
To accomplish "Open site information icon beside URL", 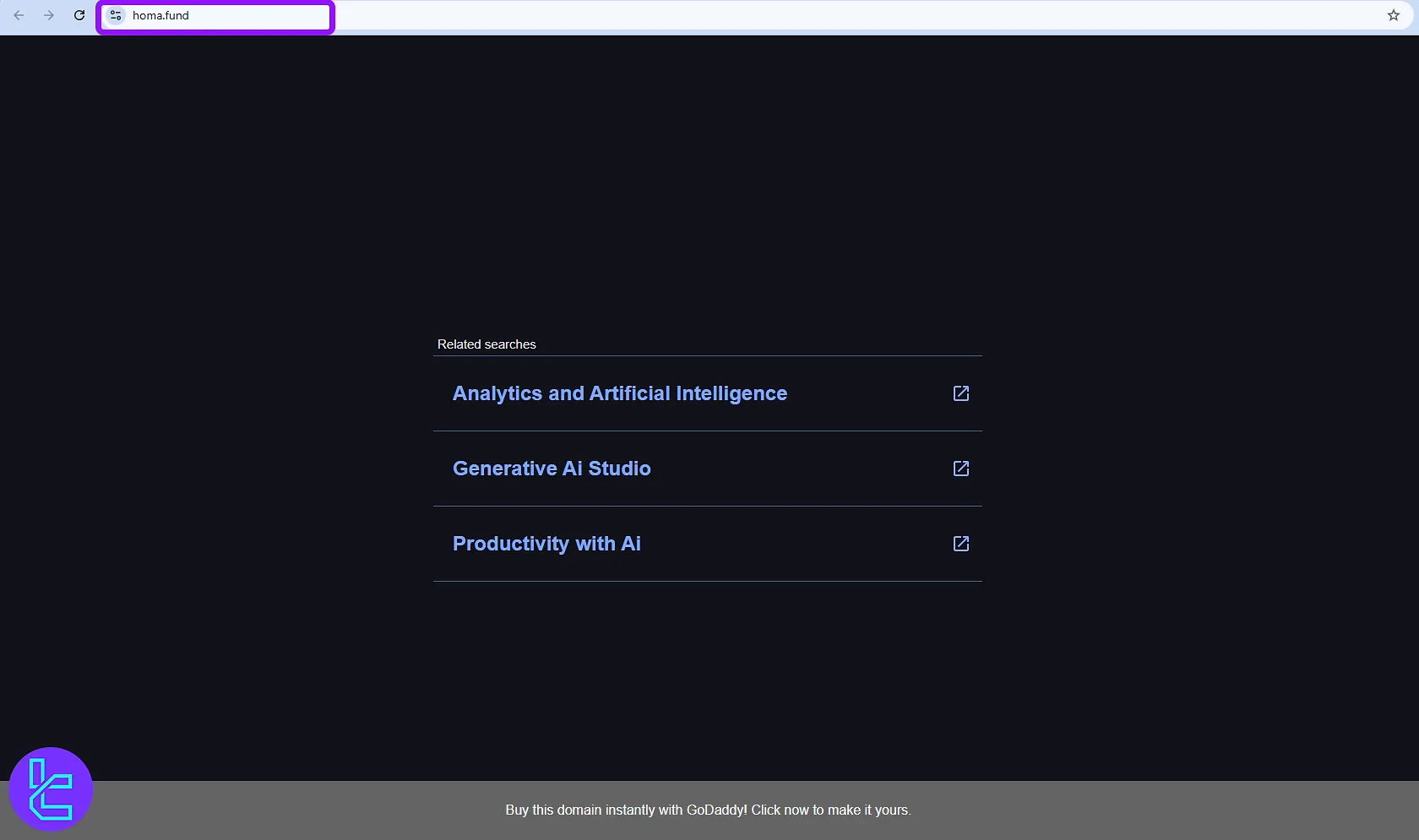I will point(117,15).
